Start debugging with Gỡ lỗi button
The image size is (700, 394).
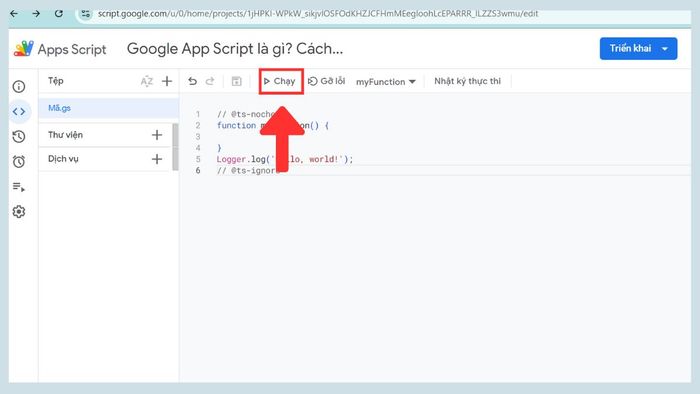tap(326, 81)
